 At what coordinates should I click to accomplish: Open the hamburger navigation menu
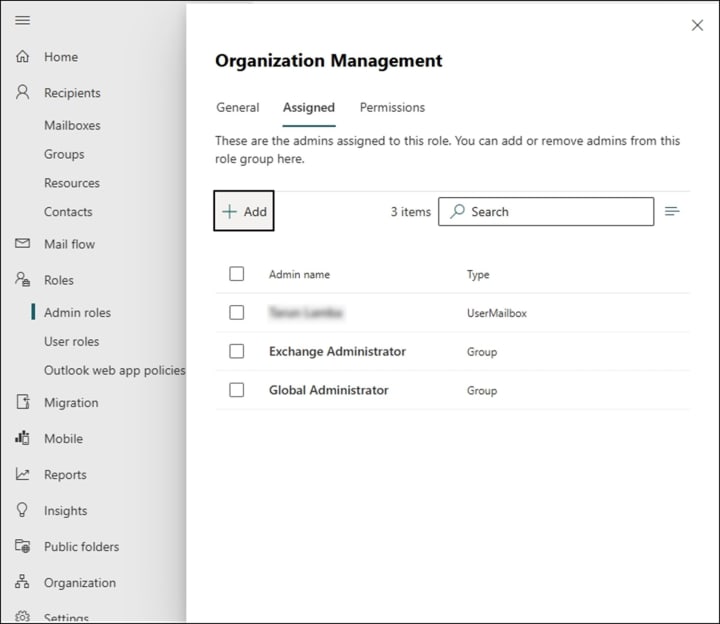22,21
